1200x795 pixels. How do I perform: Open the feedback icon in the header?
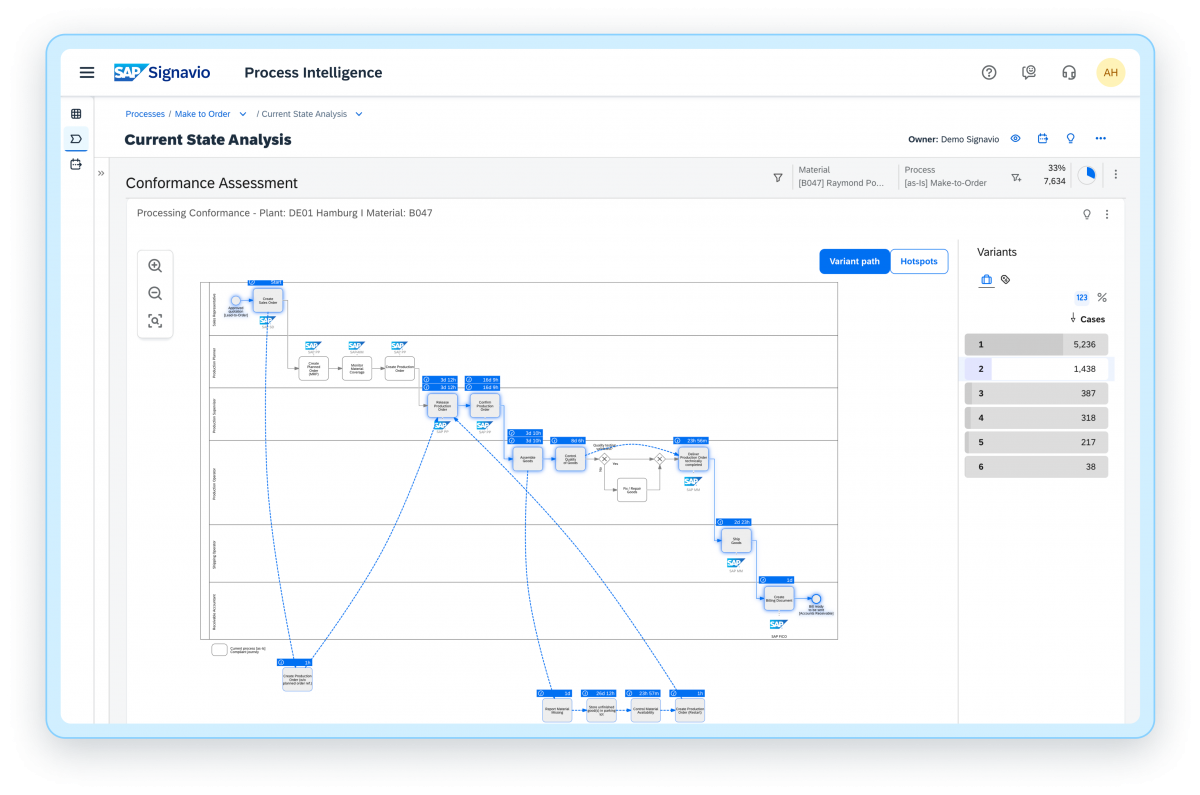[1029, 72]
